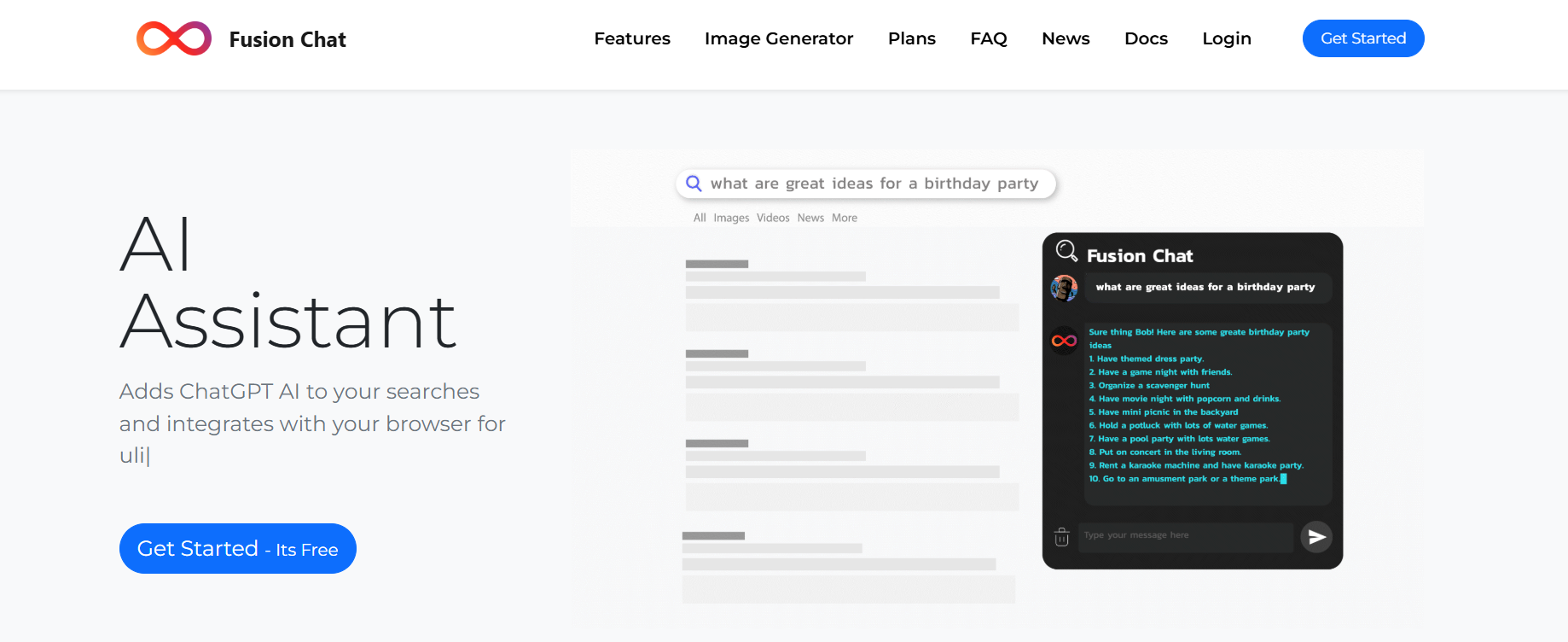Viewport: 1568px width, 642px height.
Task: Click the Get Started - Its Free button
Action: pyautogui.click(x=238, y=548)
